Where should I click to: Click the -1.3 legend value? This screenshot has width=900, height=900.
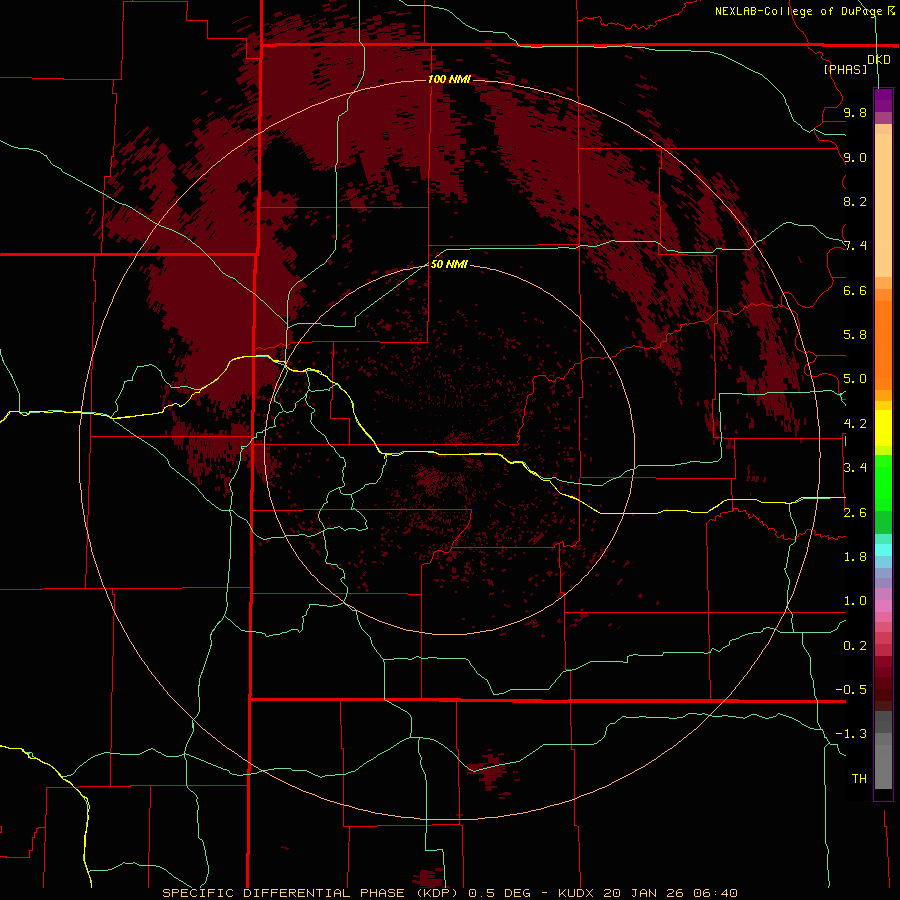click(851, 734)
